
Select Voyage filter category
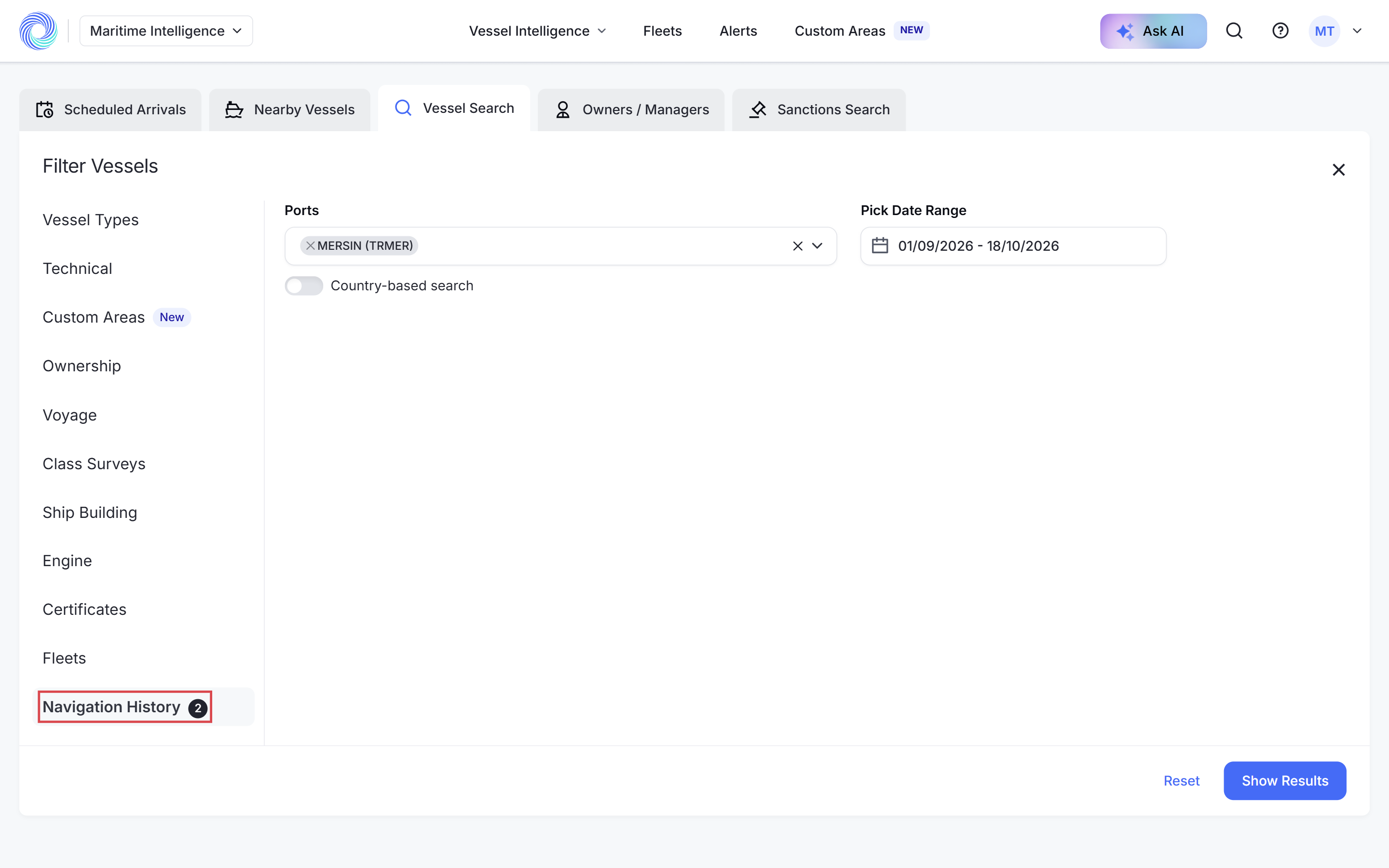click(x=69, y=415)
